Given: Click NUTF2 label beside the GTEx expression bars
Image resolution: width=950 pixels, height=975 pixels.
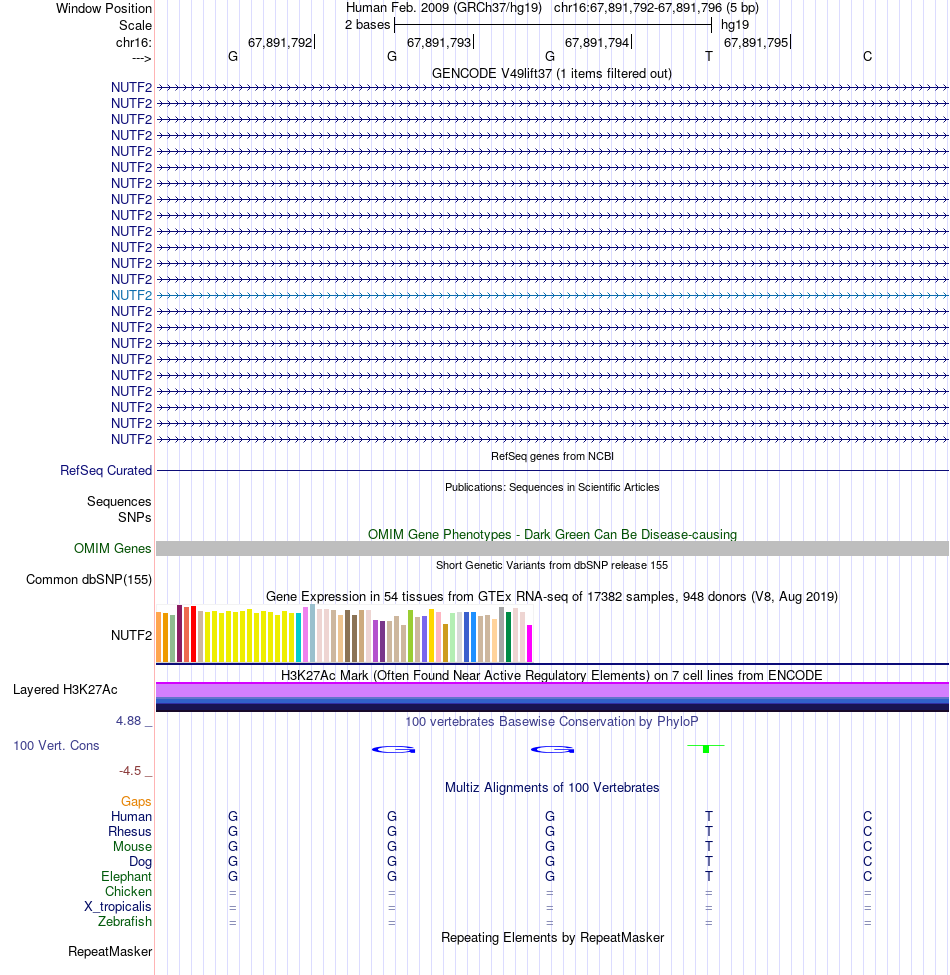Looking at the screenshot, I should coord(131,635).
